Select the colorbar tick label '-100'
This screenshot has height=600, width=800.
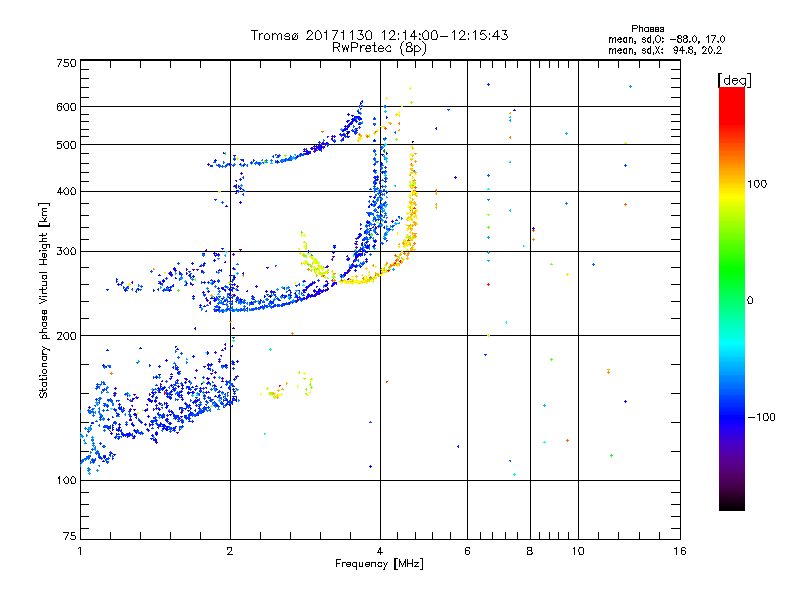[761, 417]
